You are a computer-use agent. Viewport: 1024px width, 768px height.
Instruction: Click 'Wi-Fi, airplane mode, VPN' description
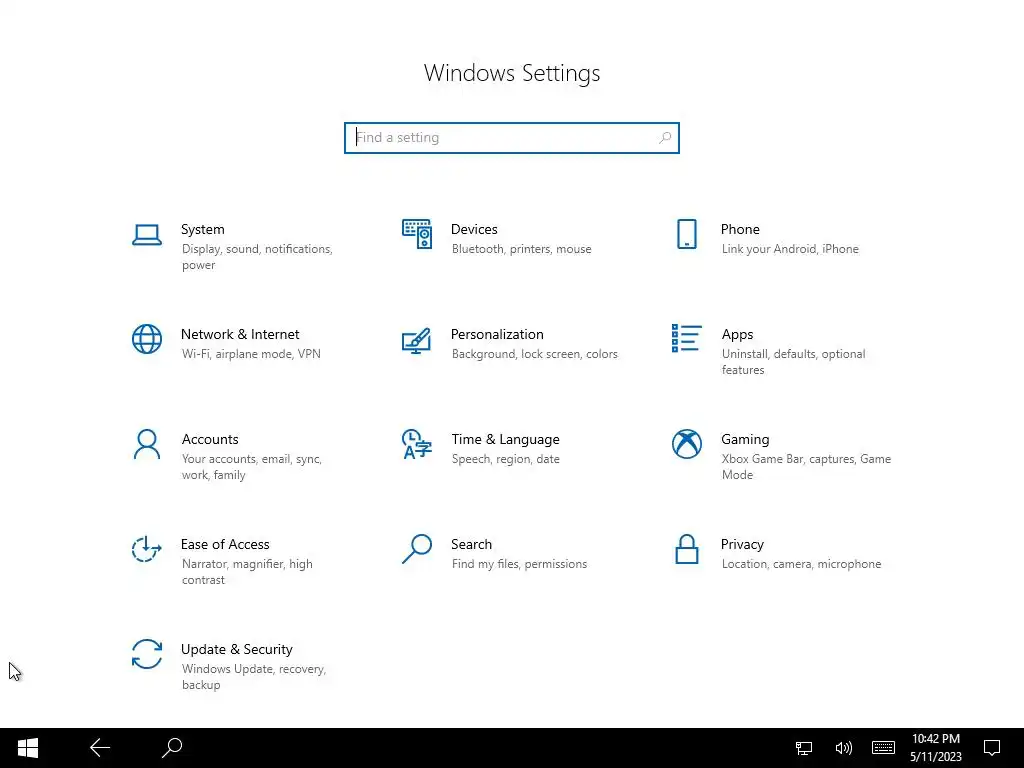(x=251, y=354)
